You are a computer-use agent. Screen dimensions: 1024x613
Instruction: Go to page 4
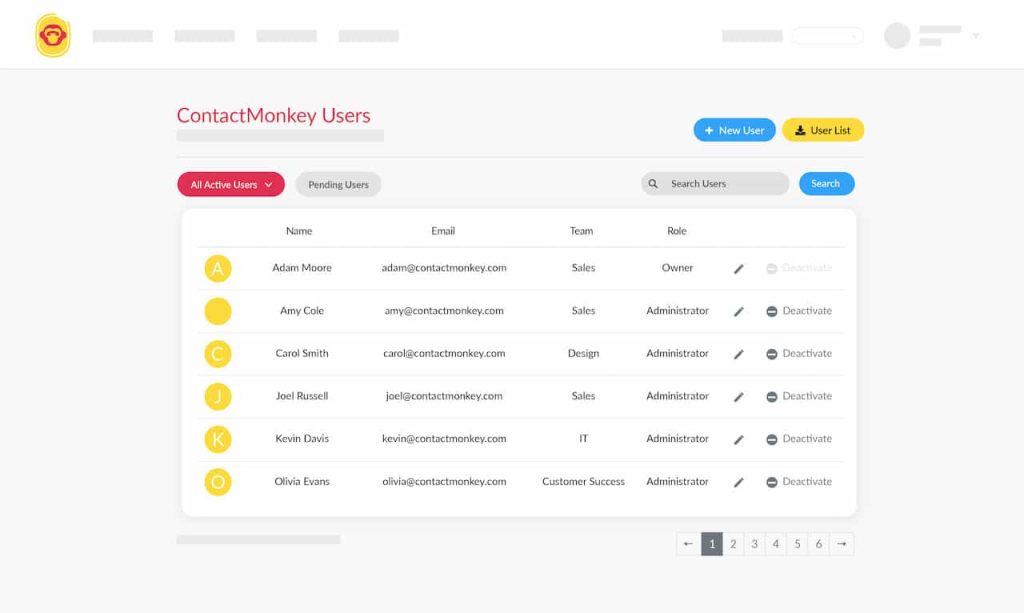776,544
